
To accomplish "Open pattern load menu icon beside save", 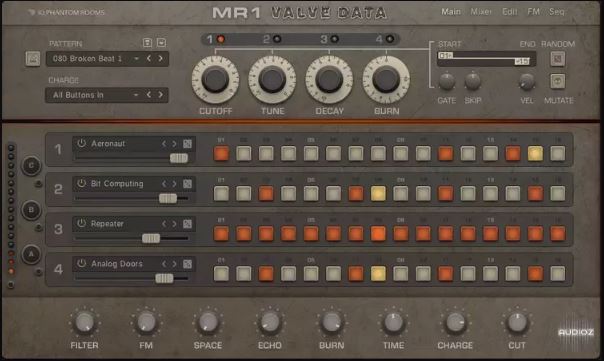I will click(x=161, y=42).
